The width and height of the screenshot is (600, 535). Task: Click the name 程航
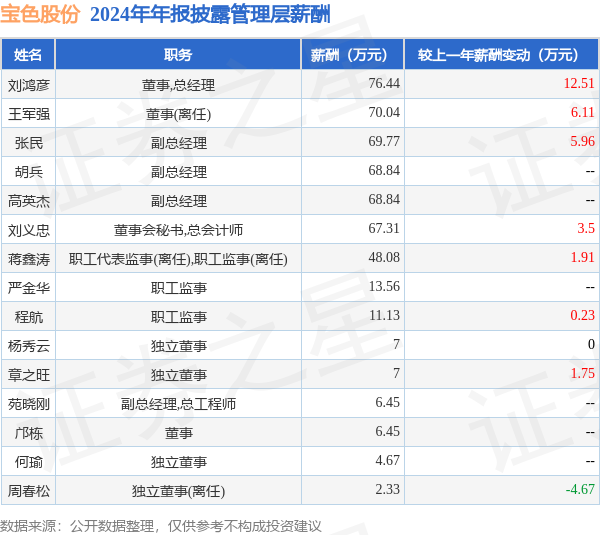click(29, 317)
